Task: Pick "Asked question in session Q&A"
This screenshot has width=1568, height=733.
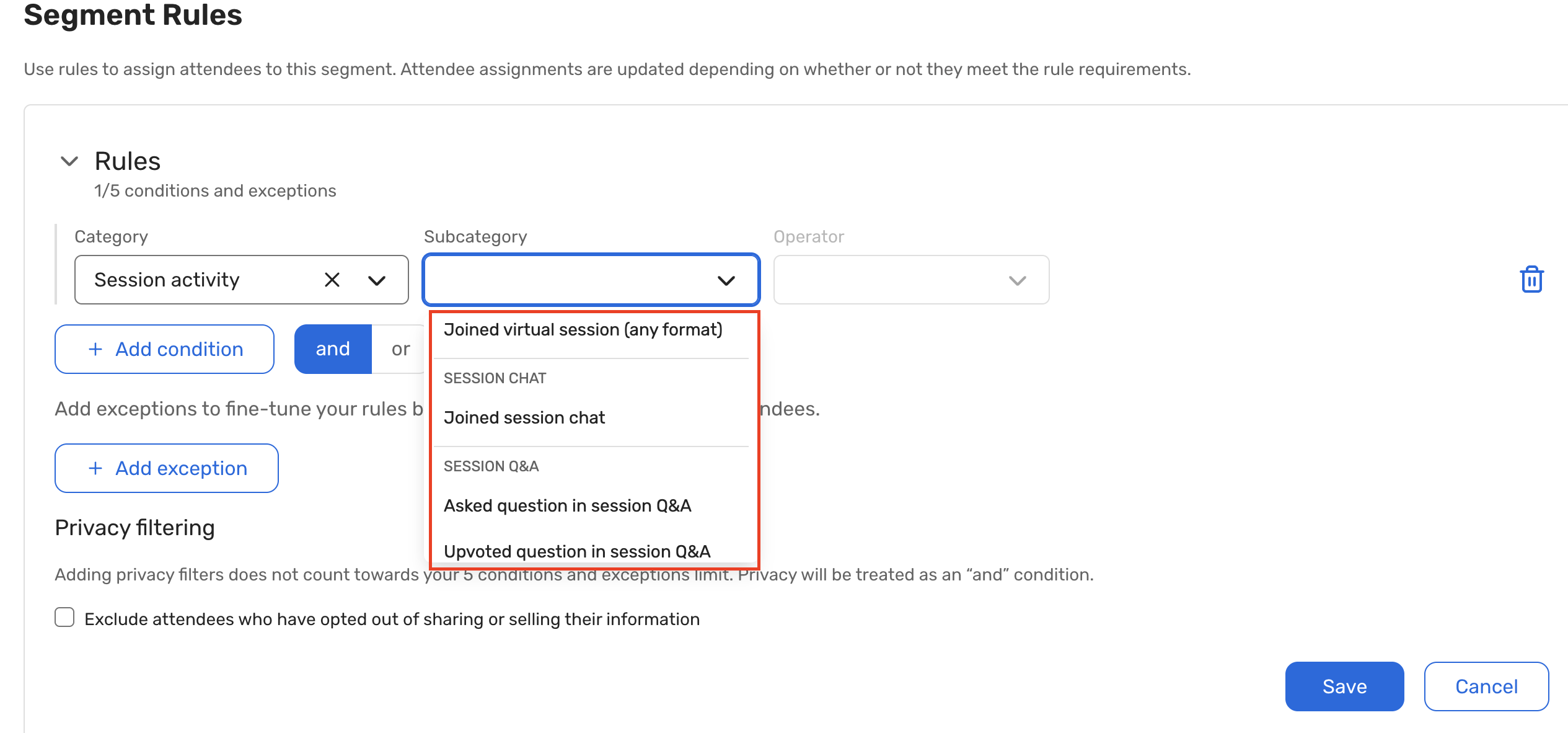Action: 567,506
